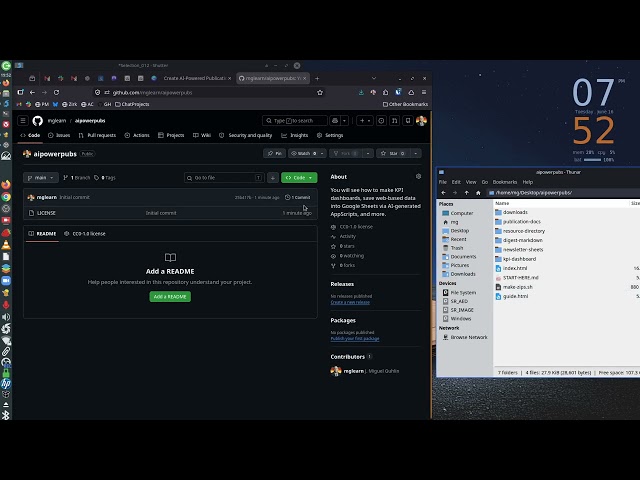
Task: Switch to Issues tab
Action: (x=59, y=135)
